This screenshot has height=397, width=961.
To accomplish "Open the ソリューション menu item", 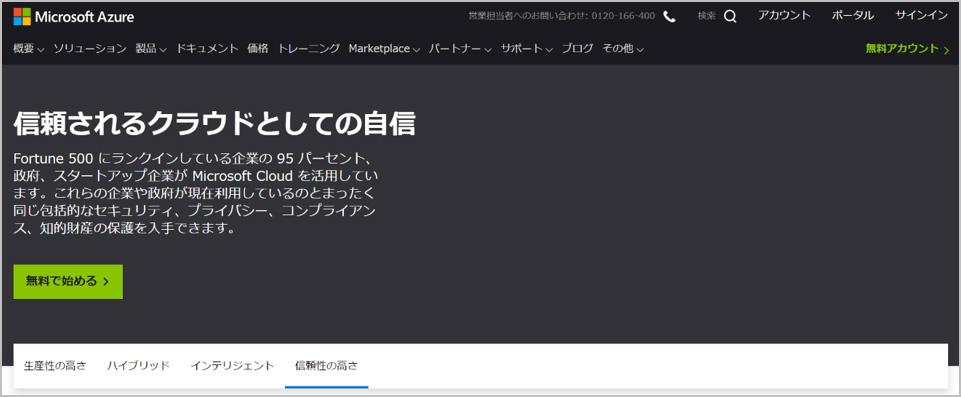I will (89, 48).
